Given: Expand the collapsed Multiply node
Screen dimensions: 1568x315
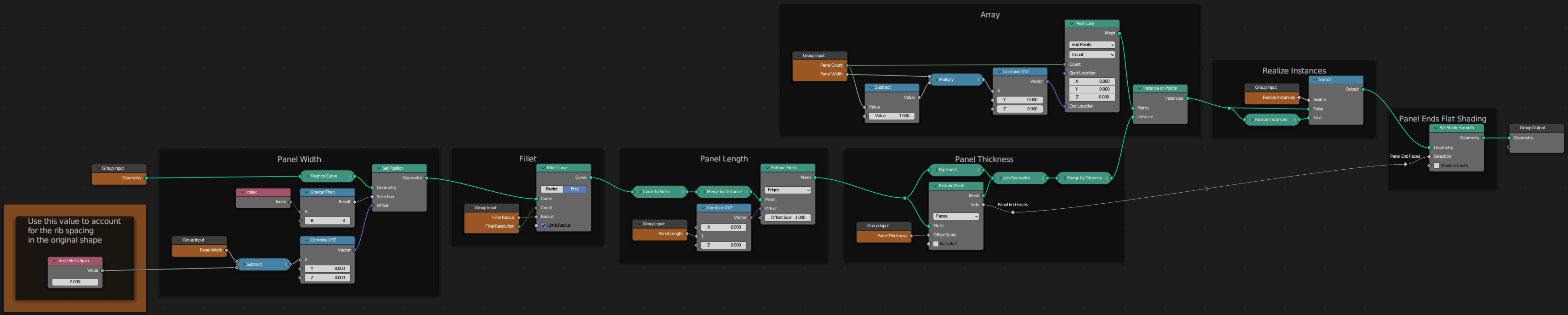Looking at the screenshot, I should coord(936,79).
